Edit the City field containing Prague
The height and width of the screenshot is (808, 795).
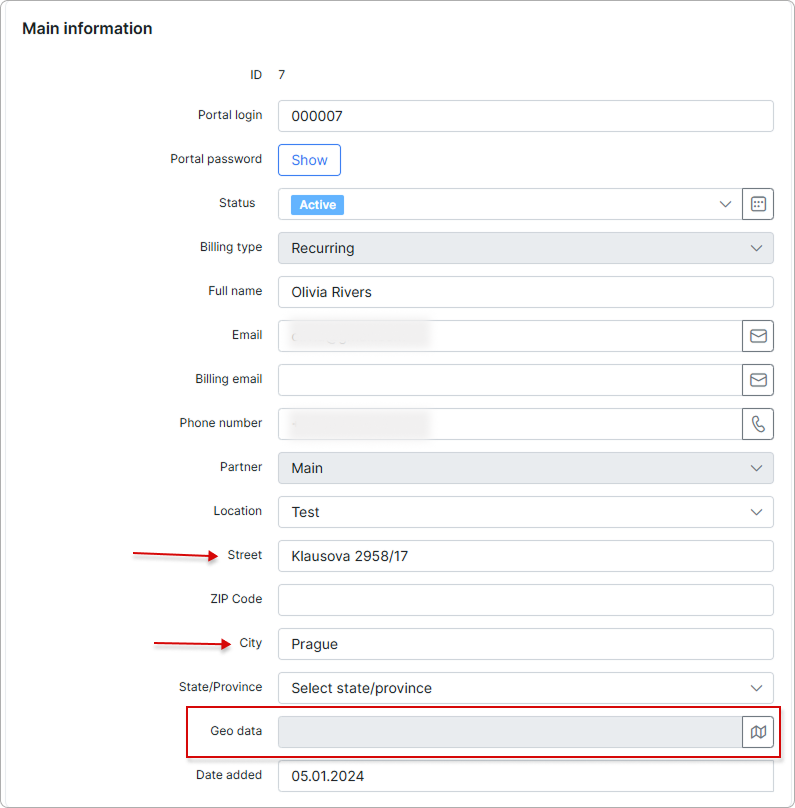525,644
